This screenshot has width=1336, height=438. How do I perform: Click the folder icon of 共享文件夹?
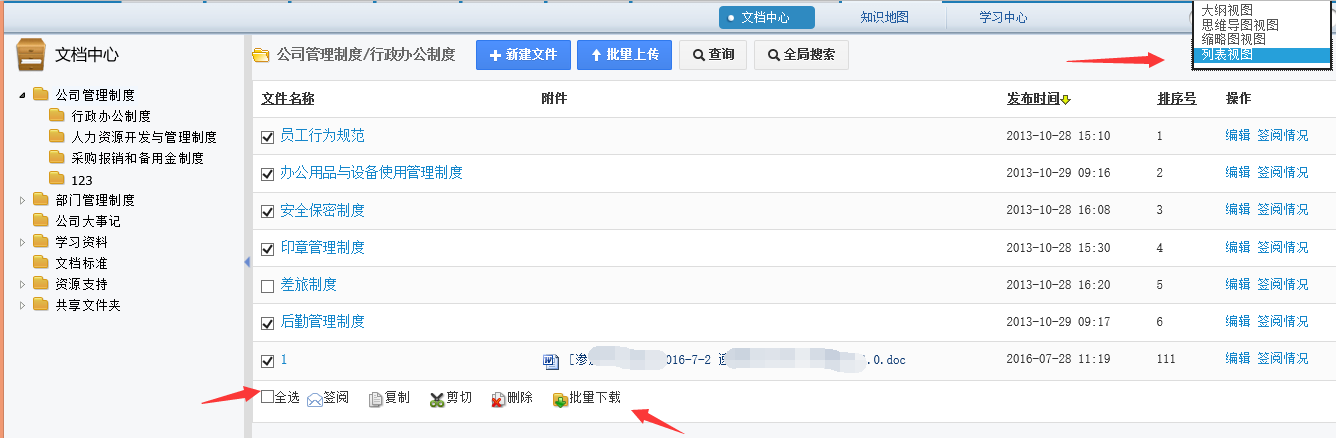pyautogui.click(x=40, y=305)
